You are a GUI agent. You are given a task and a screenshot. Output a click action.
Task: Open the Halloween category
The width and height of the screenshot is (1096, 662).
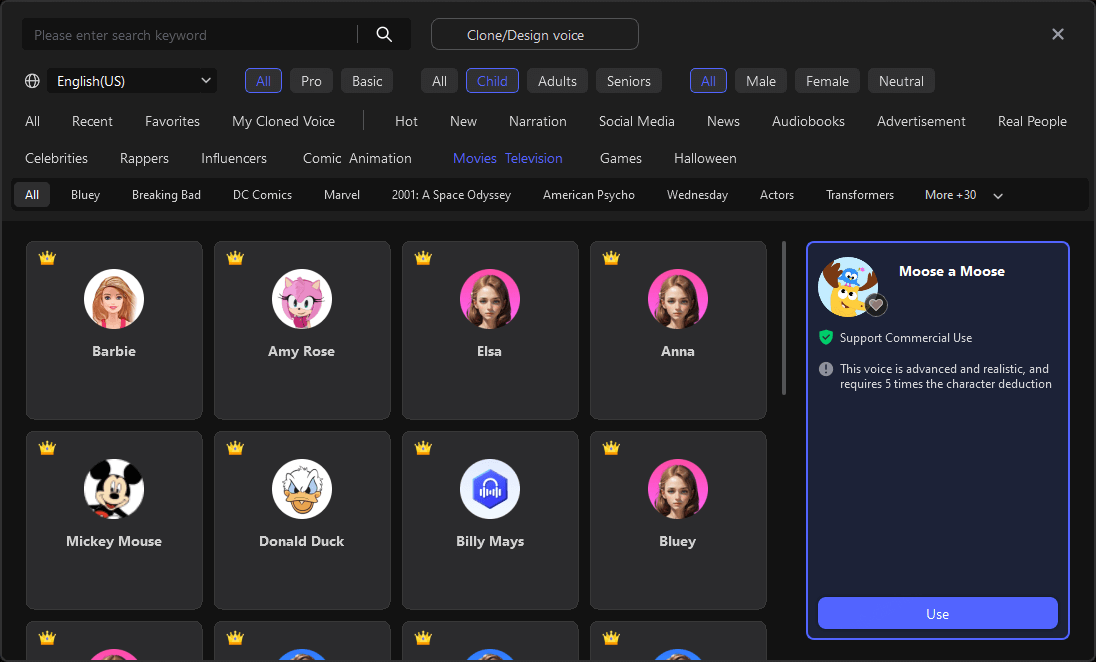705,158
